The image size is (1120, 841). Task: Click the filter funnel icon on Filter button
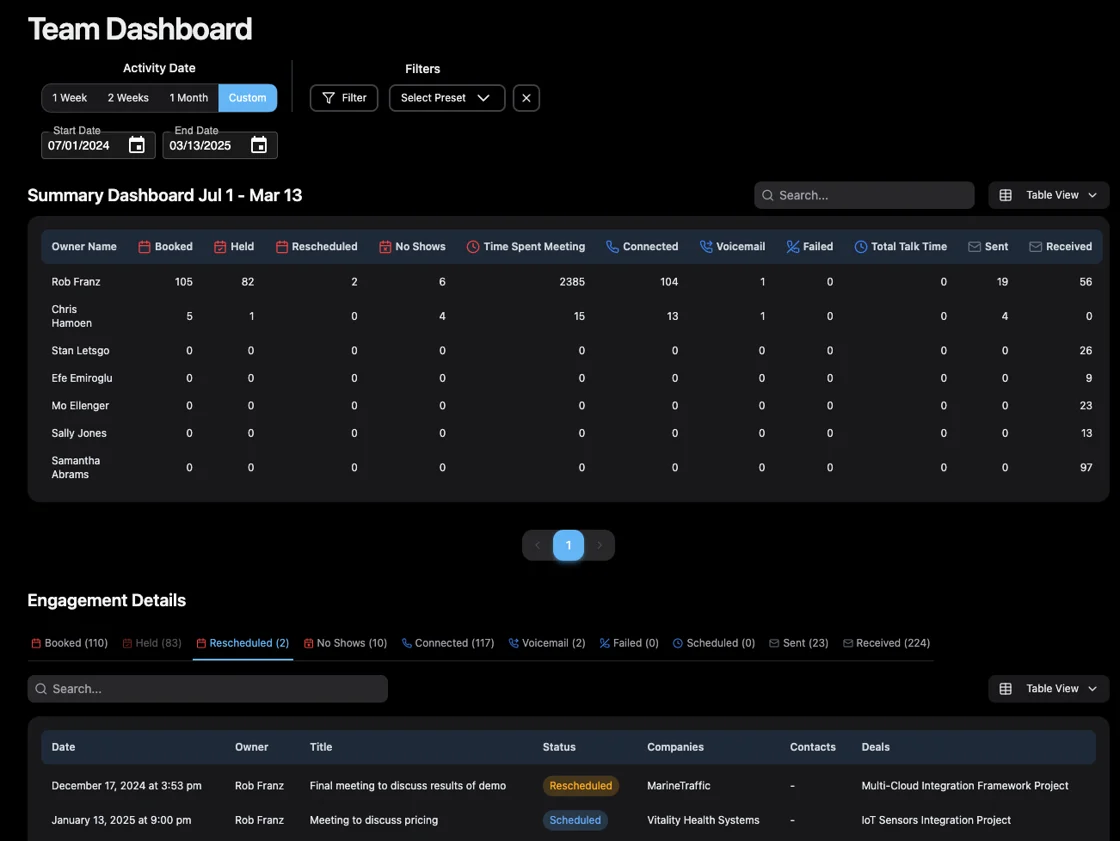point(328,97)
